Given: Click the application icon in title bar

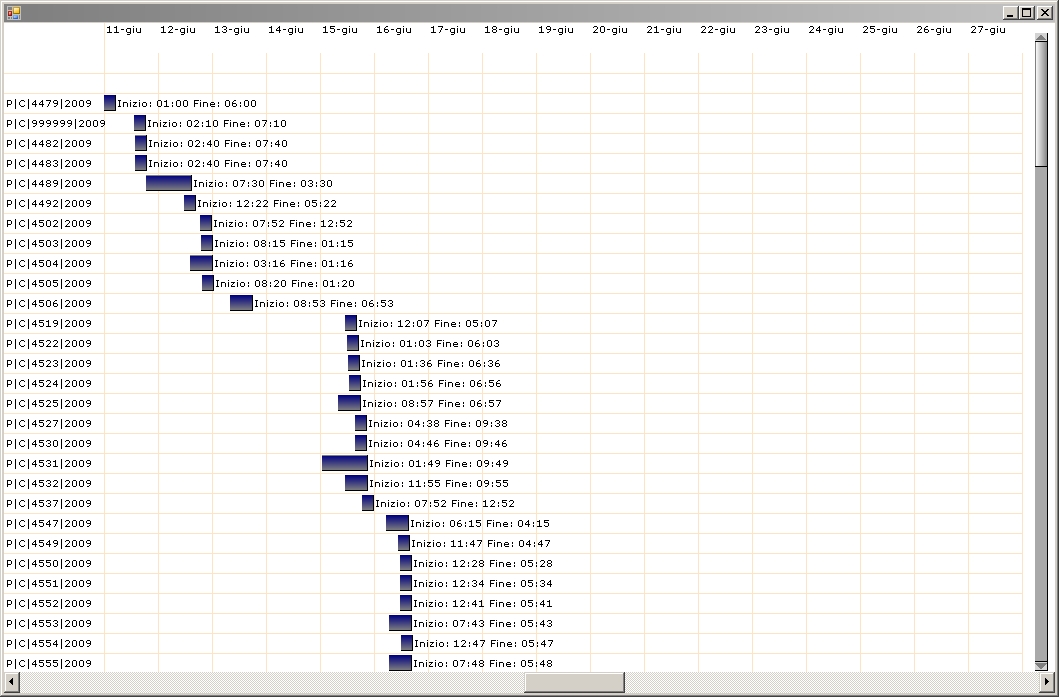Looking at the screenshot, I should [x=13, y=12].
